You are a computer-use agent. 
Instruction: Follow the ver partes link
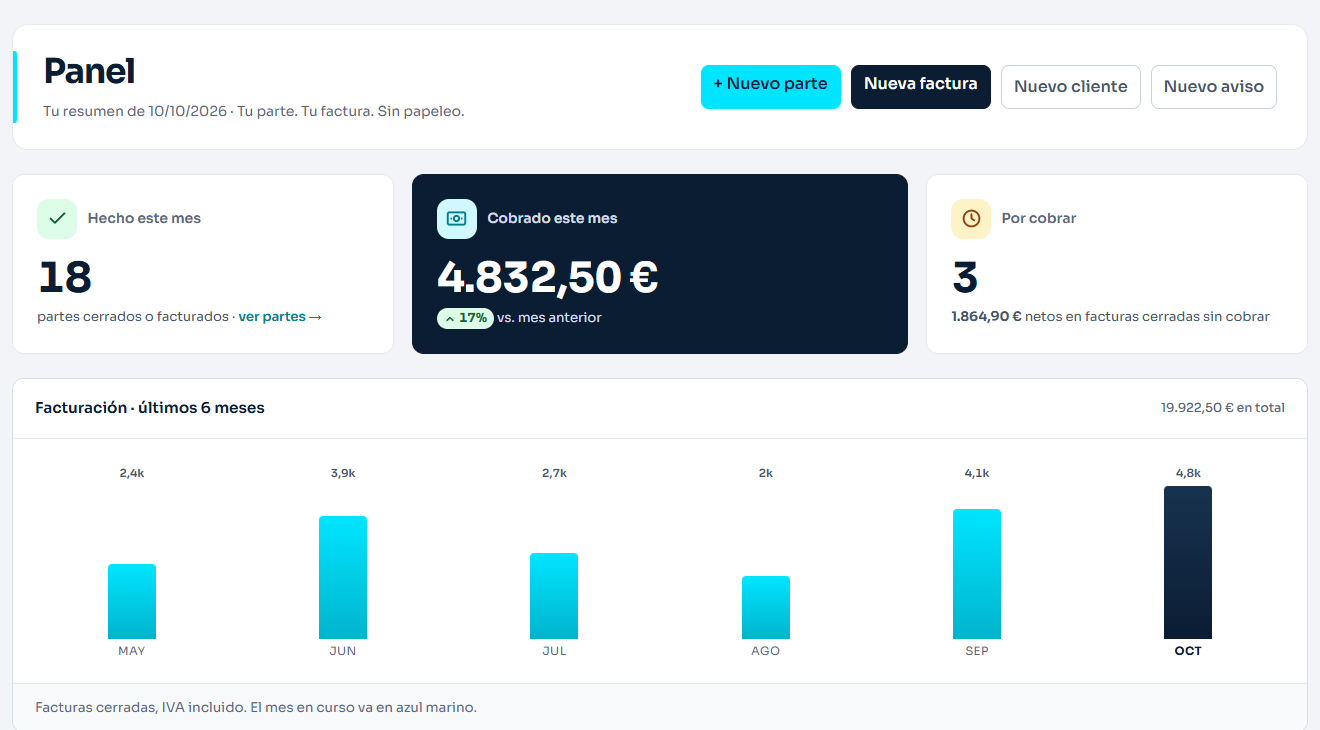[x=272, y=317]
